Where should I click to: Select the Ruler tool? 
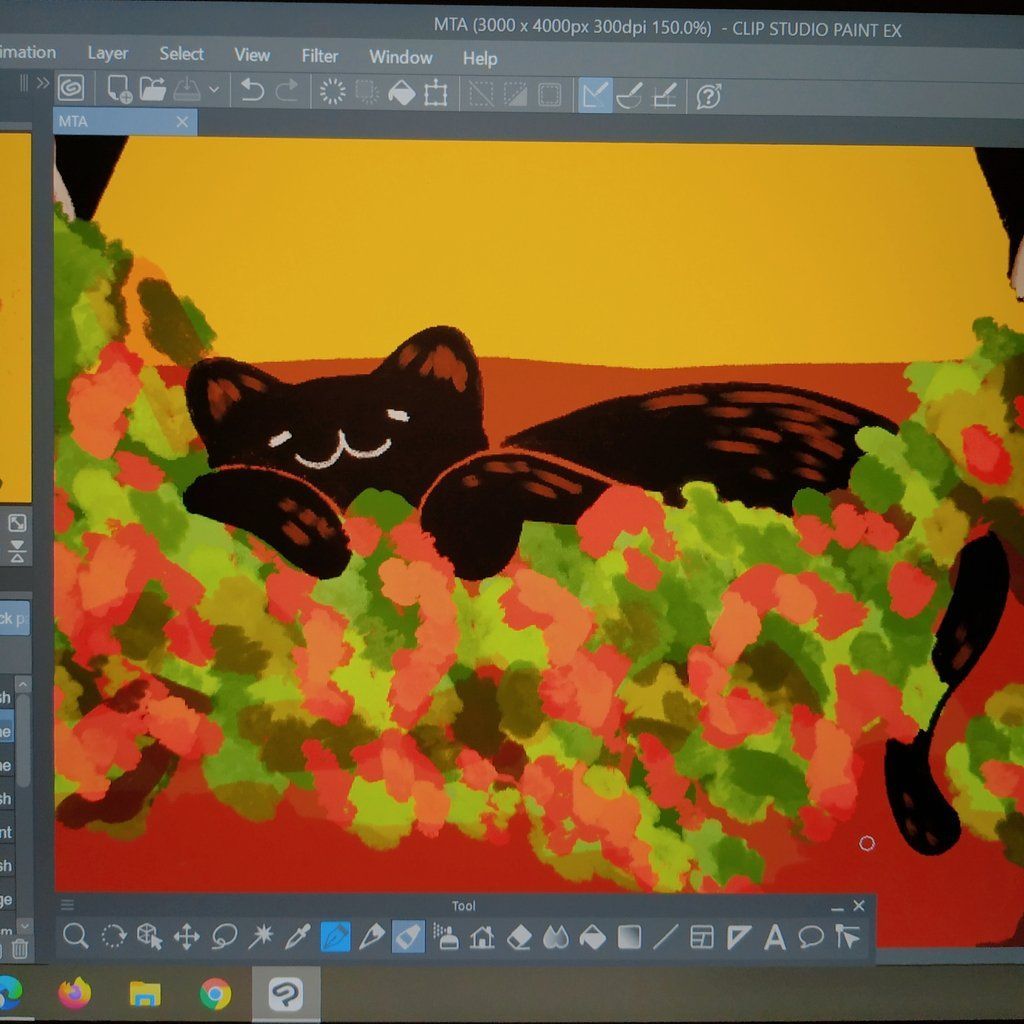click(739, 937)
